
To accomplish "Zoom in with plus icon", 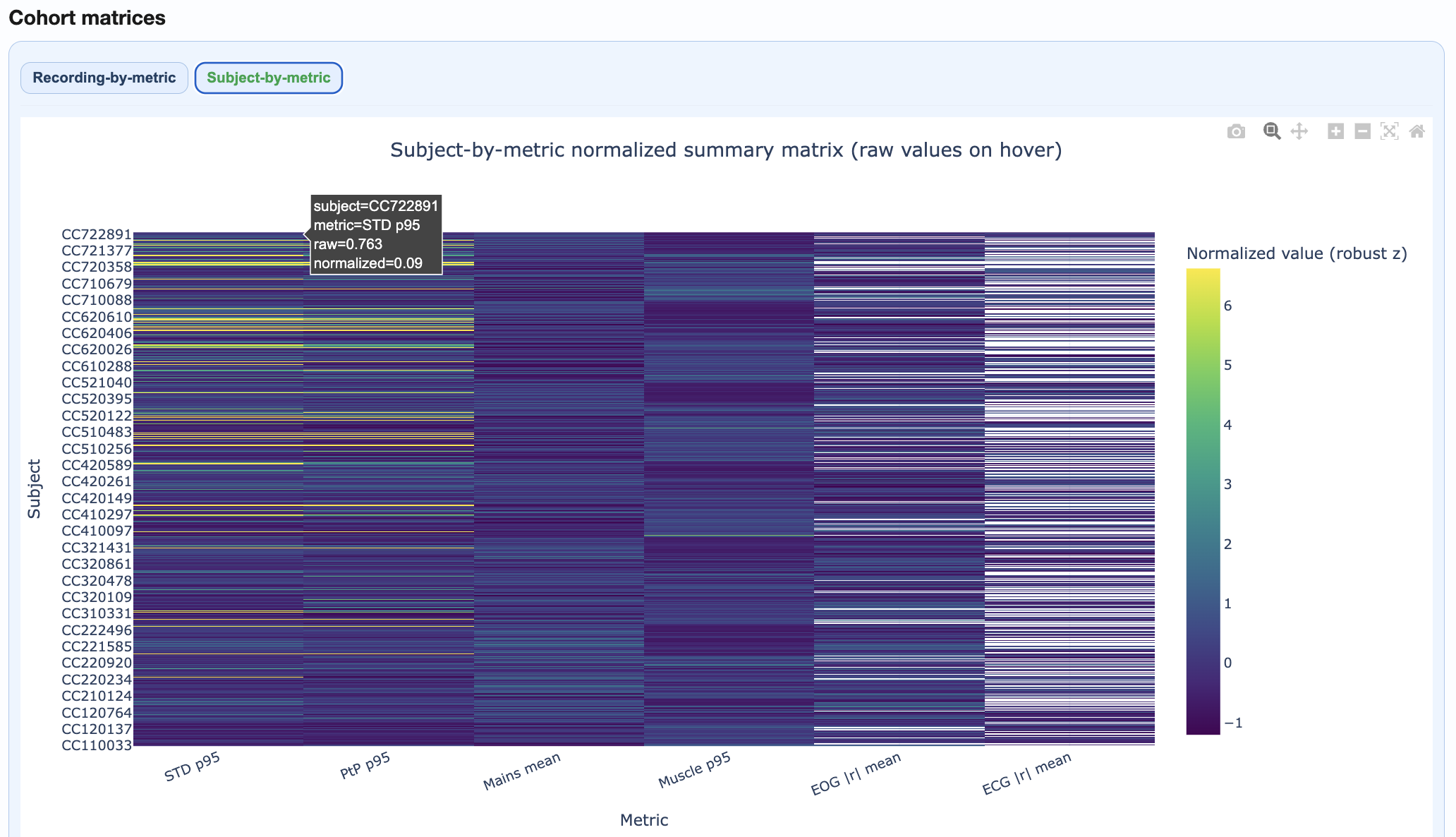I will point(1335,131).
